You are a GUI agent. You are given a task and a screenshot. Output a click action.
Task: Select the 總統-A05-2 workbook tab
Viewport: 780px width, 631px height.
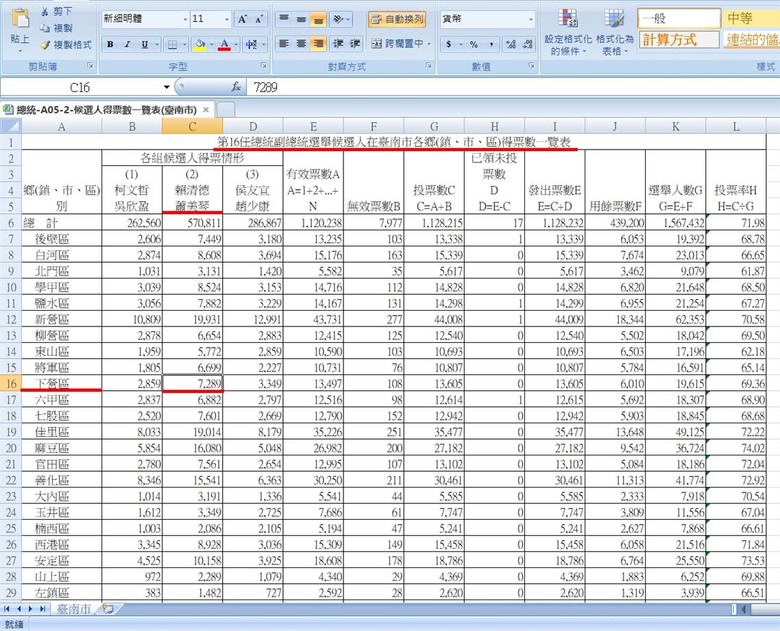pos(106,109)
